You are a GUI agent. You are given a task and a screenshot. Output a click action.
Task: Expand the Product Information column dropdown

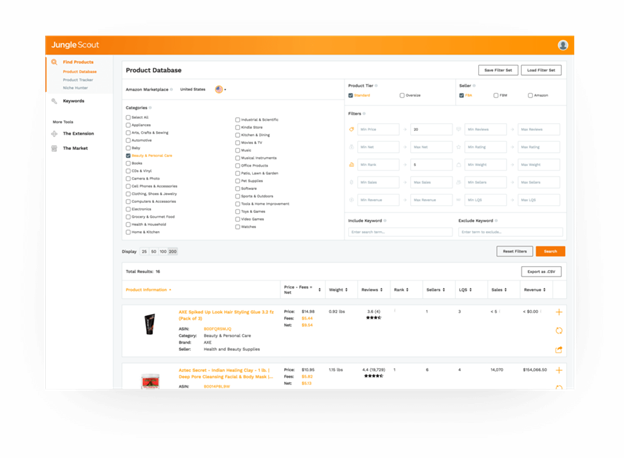coord(170,290)
